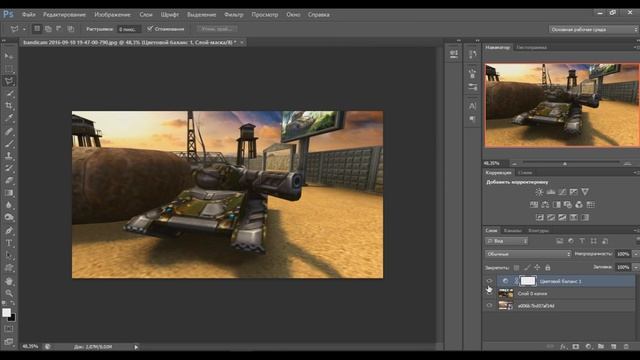Select the Zoom tool in toolbox
Image resolution: width=640 pixels, height=360 pixels.
tap(9, 293)
